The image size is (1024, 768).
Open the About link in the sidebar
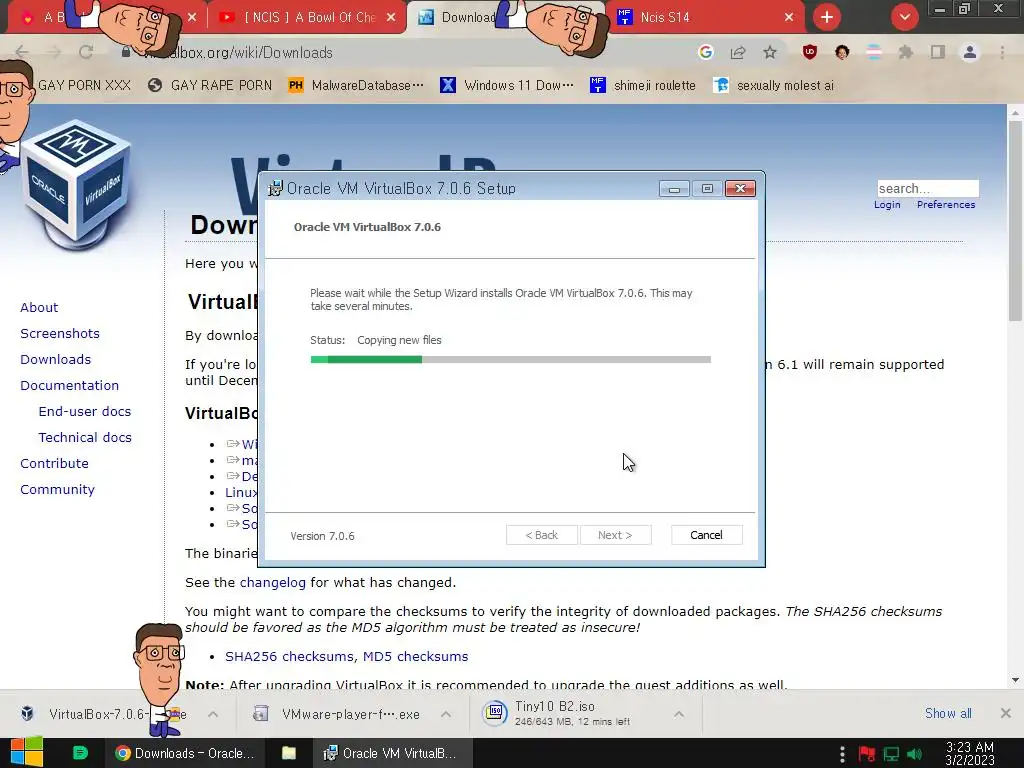[39, 307]
